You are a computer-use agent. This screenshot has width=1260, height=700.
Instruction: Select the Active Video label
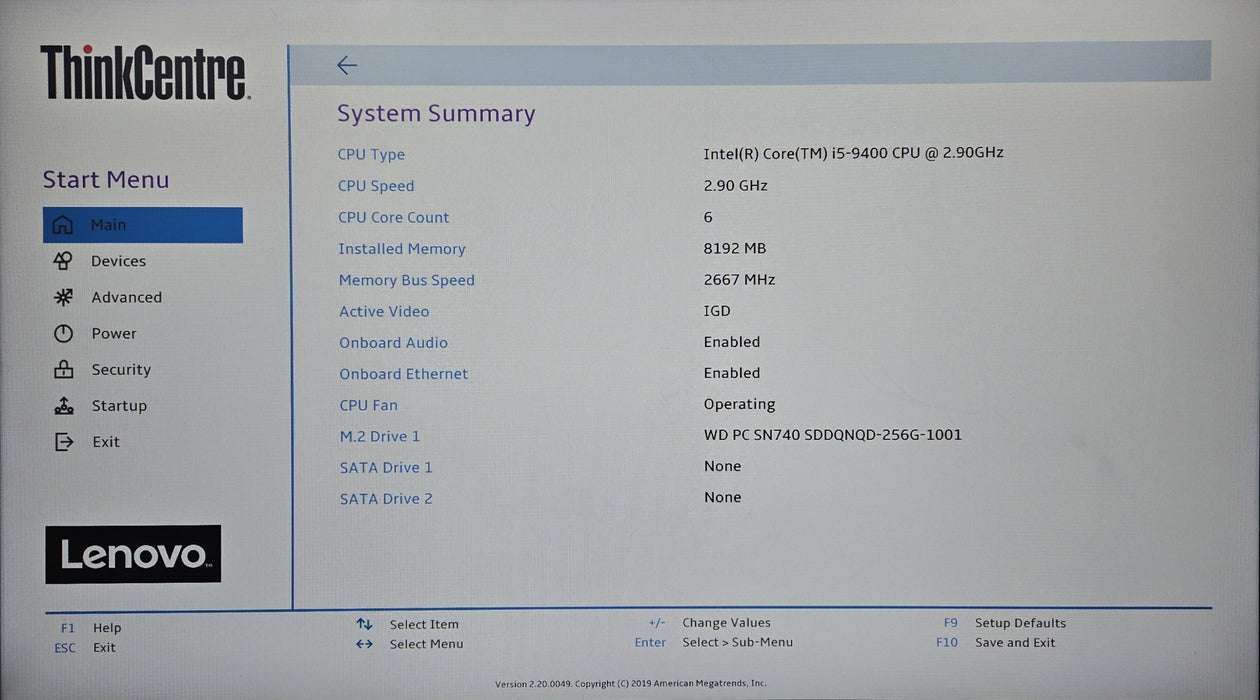pyautogui.click(x=384, y=312)
